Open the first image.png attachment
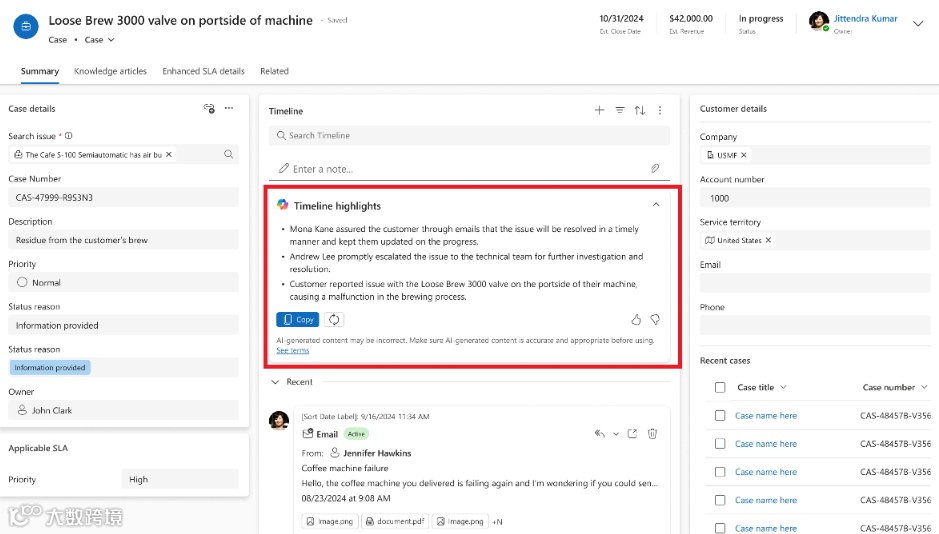This screenshot has height=534, width=939. click(x=329, y=521)
